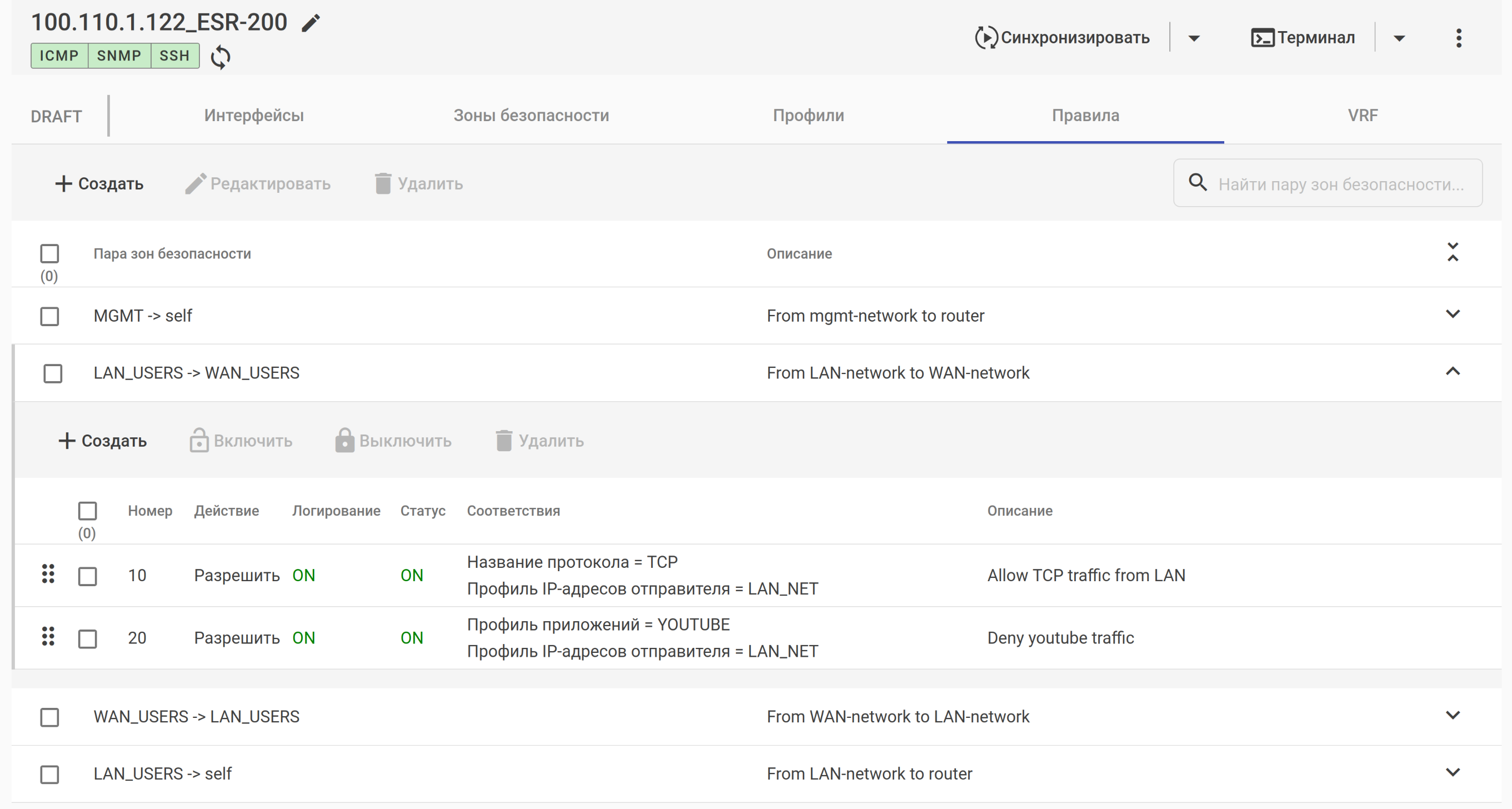Click the drag handle of rule 20
The image size is (1512, 809).
pyautogui.click(x=48, y=637)
